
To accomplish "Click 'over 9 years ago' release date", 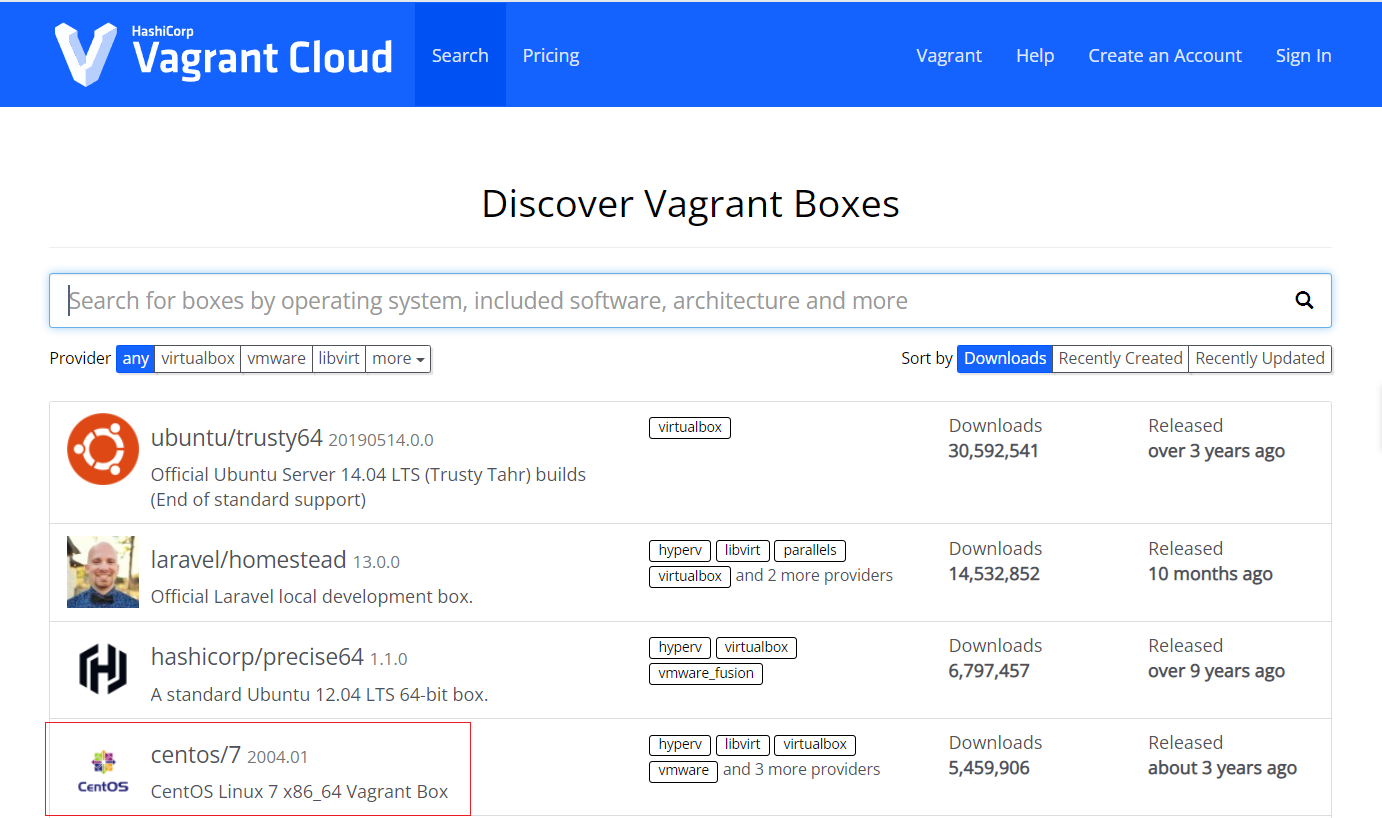I will tap(1216, 671).
